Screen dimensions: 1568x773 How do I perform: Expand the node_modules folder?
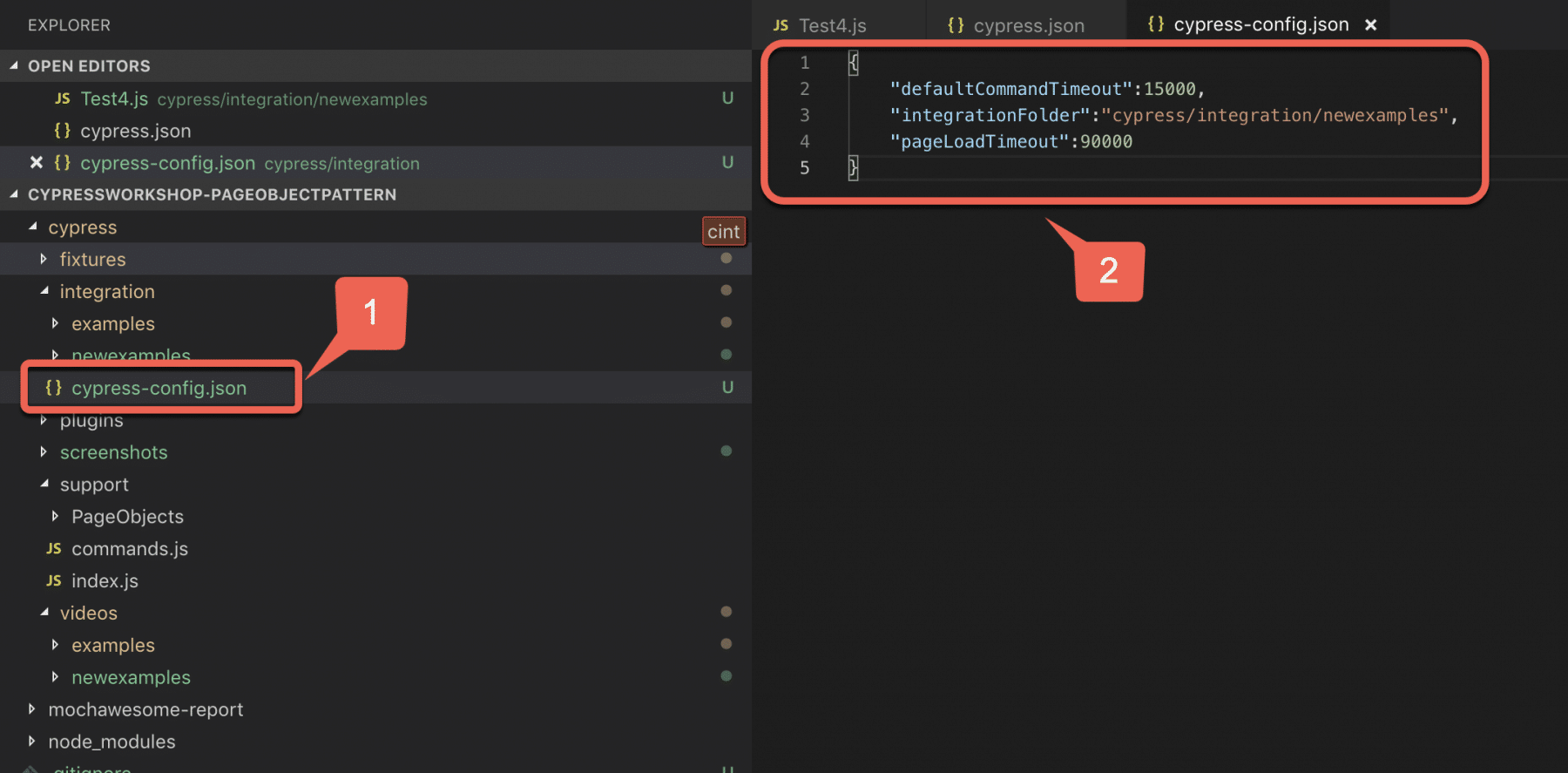[x=32, y=742]
